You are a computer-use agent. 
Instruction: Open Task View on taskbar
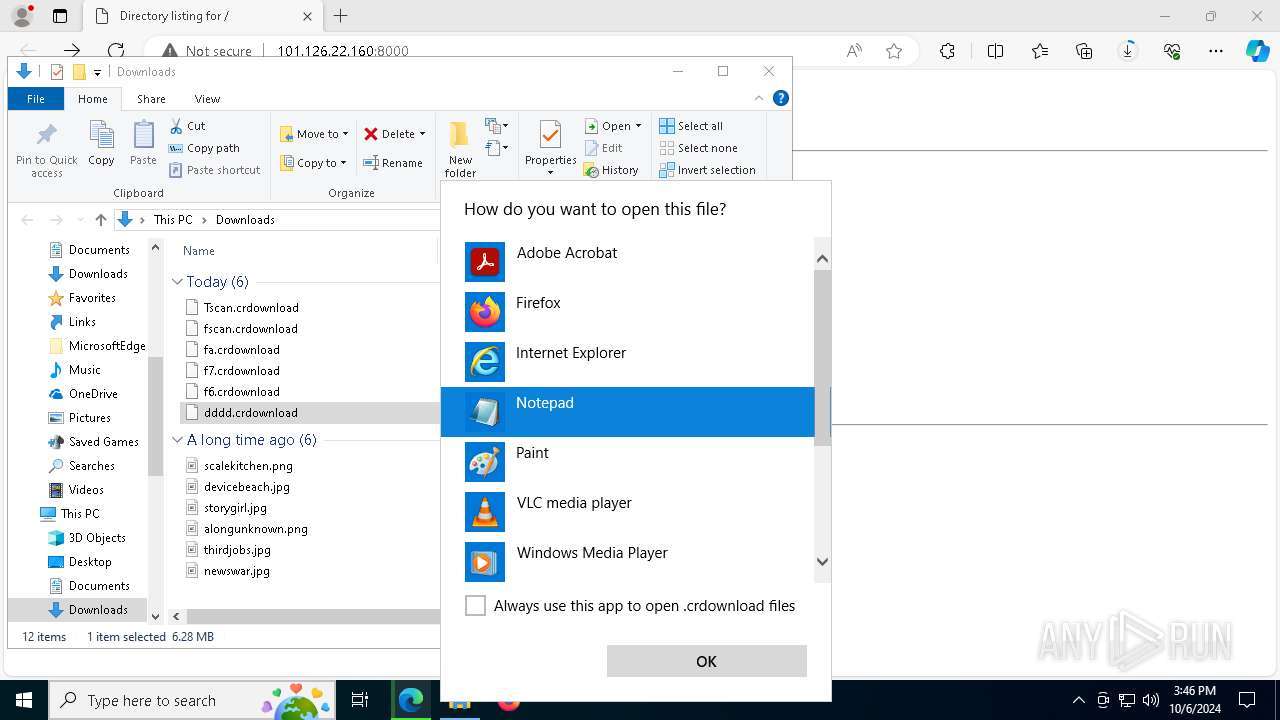click(x=360, y=701)
